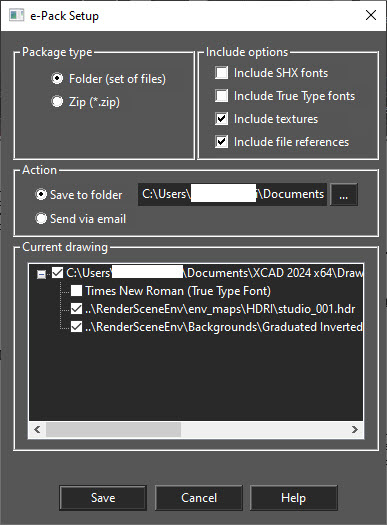Viewport: 387px width, 525px height.
Task: Select Backgrounds\Graduated Inverted tree row
Action: click(224, 327)
